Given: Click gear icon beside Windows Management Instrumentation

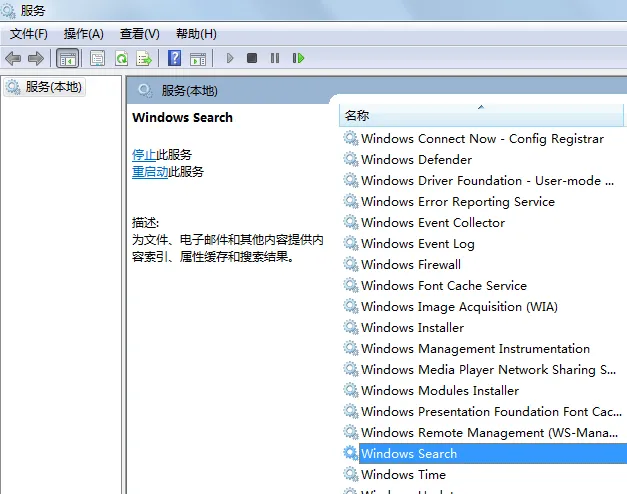Looking at the screenshot, I should tap(351, 348).
